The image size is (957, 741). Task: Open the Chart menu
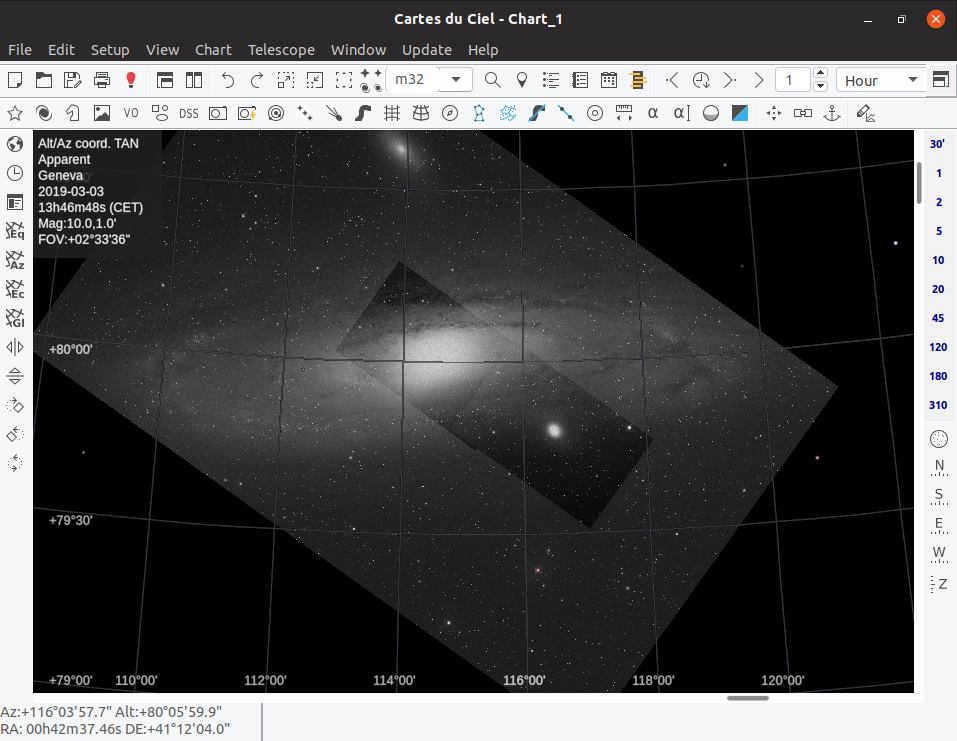click(x=213, y=49)
